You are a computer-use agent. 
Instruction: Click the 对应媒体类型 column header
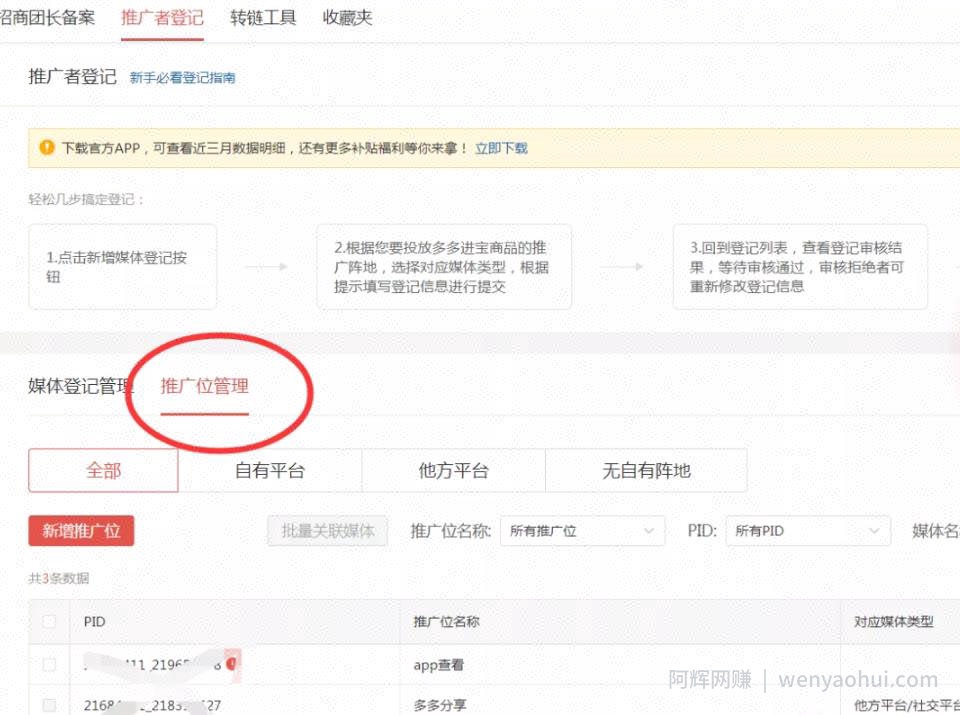pyautogui.click(x=893, y=621)
